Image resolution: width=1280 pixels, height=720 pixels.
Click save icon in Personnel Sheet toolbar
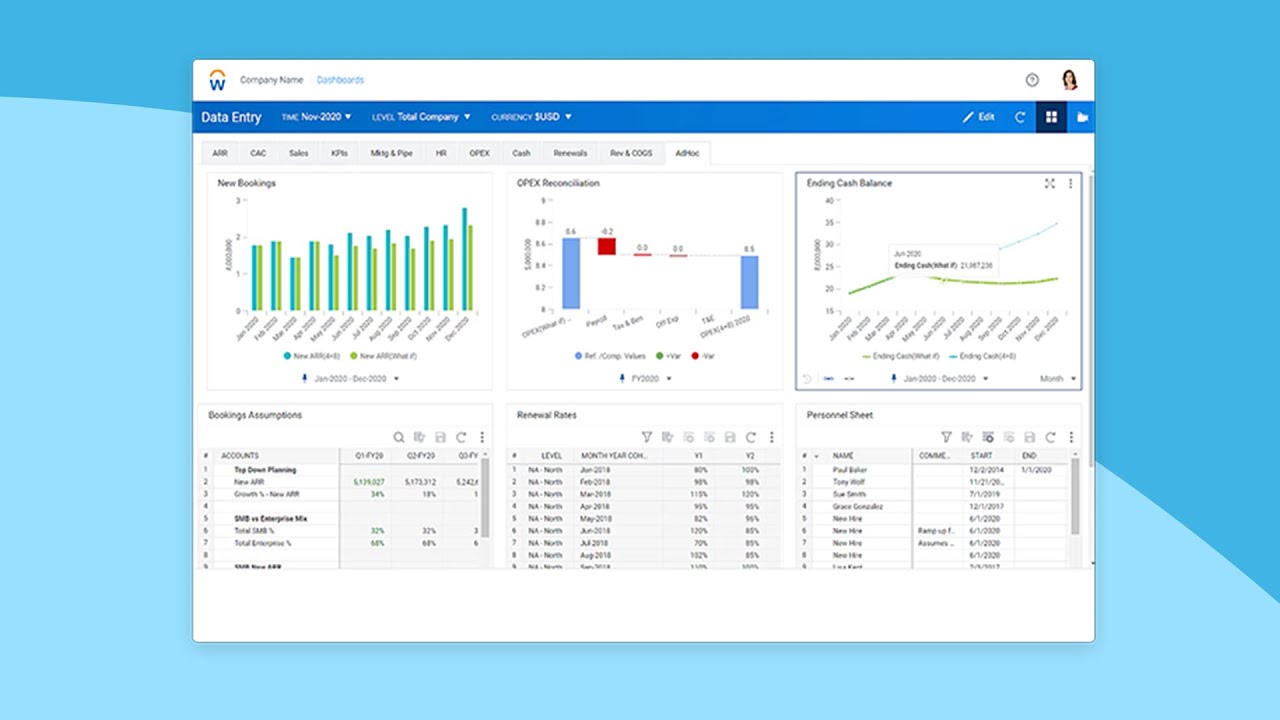[x=1030, y=437]
